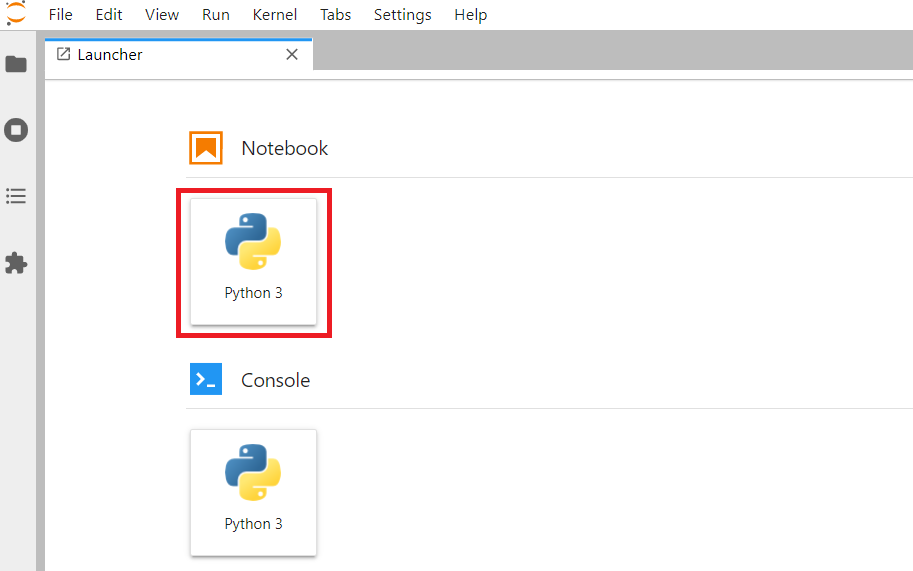
Task: Open the Help menu
Action: 470,15
